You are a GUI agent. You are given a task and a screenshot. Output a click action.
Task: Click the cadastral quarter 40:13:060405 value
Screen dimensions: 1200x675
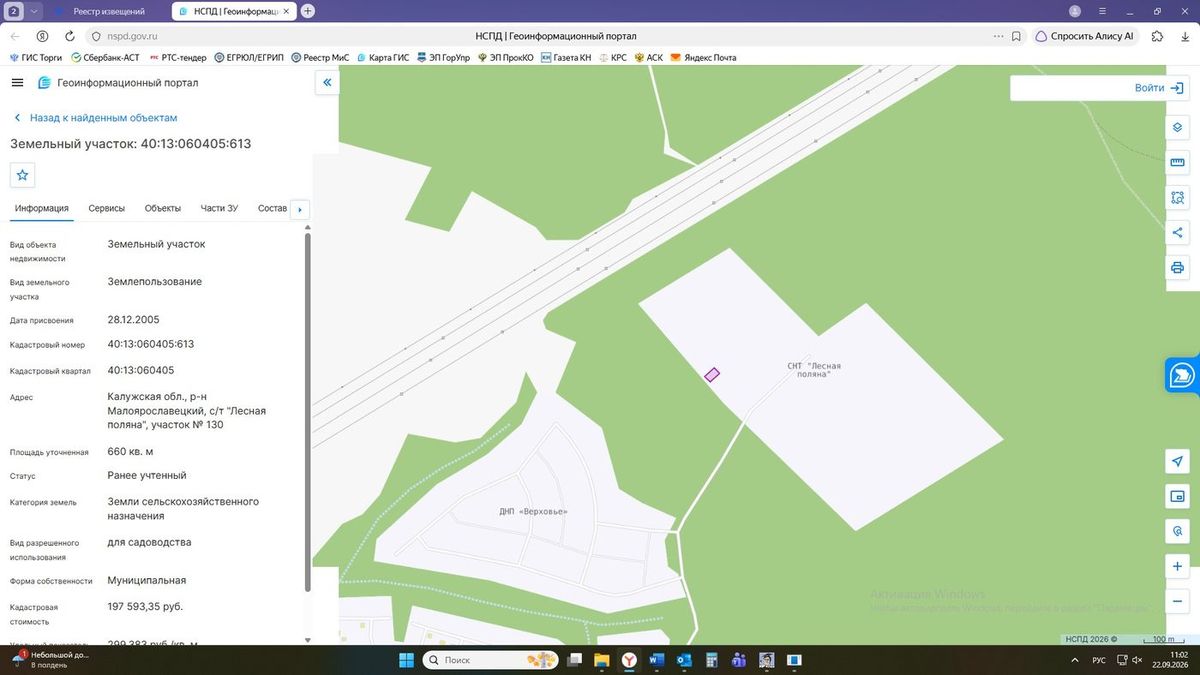141,370
